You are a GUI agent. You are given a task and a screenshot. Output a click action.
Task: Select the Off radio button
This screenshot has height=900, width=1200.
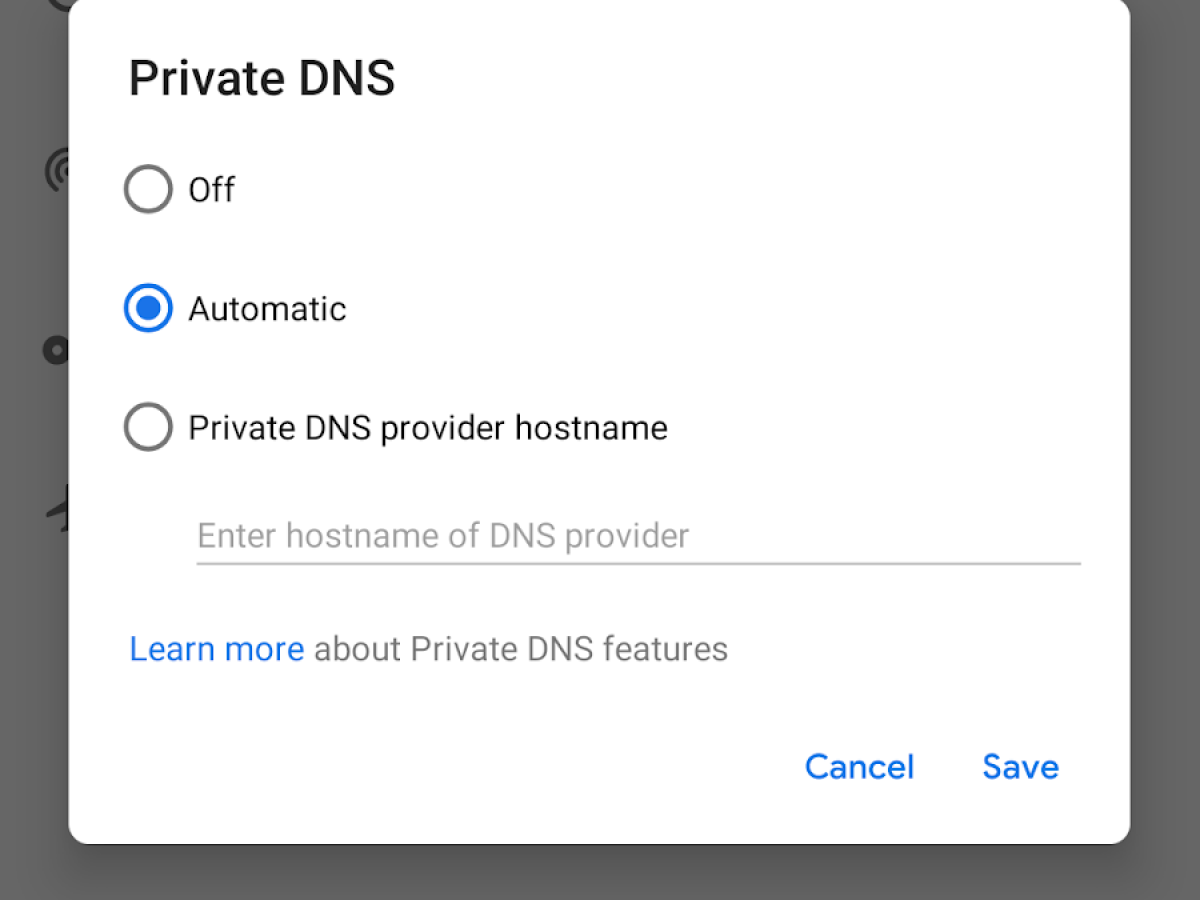pos(148,189)
